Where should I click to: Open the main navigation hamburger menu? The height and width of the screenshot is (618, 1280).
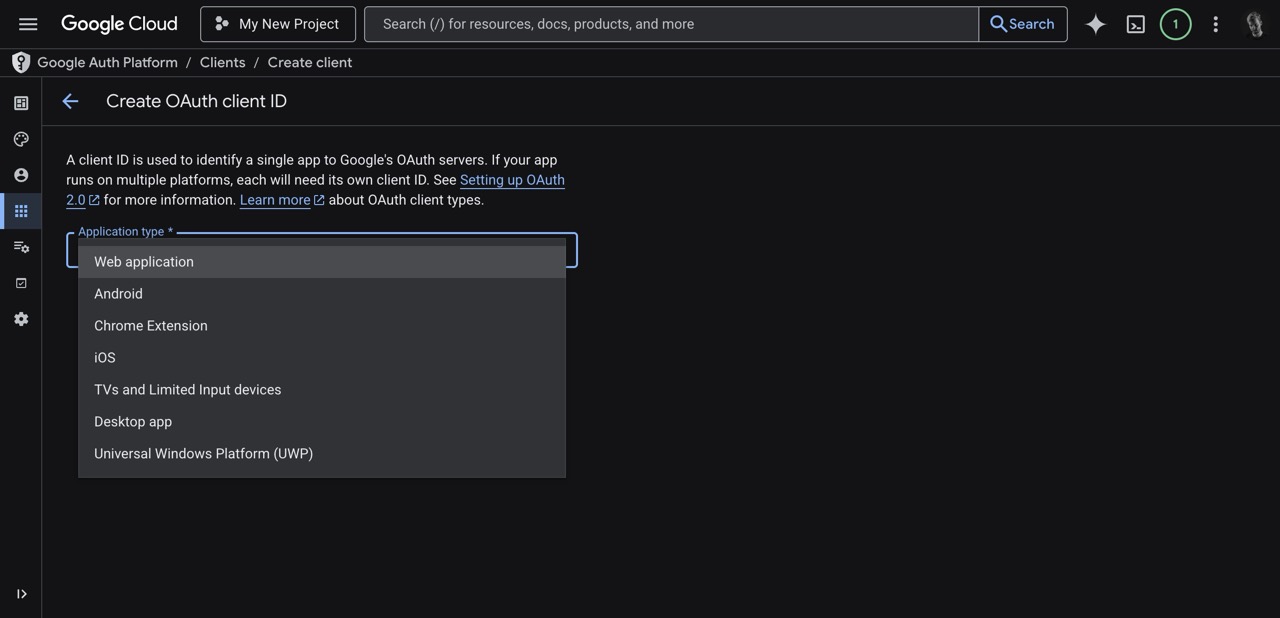tap(27, 23)
